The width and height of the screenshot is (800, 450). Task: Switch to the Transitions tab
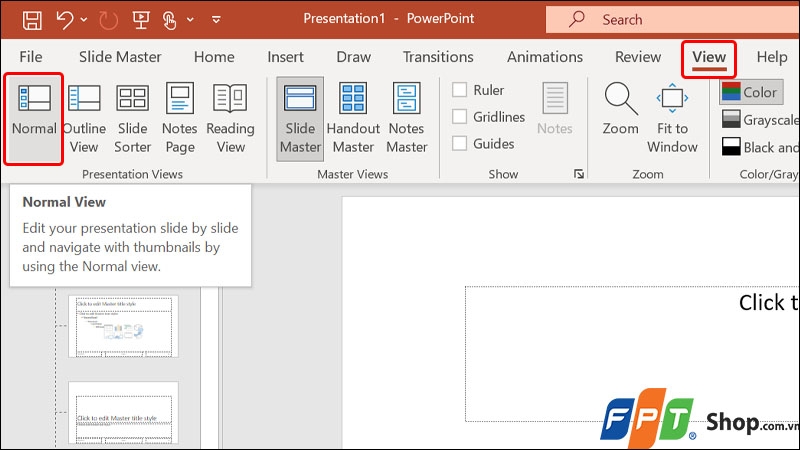pyautogui.click(x=438, y=57)
